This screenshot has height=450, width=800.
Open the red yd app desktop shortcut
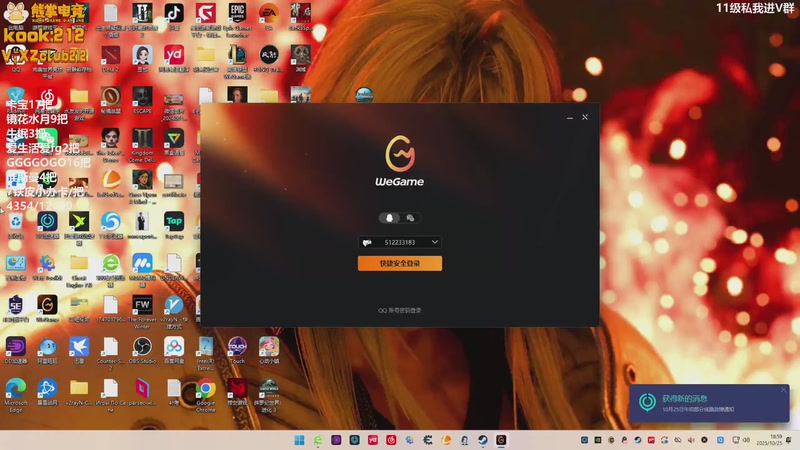pos(174,58)
